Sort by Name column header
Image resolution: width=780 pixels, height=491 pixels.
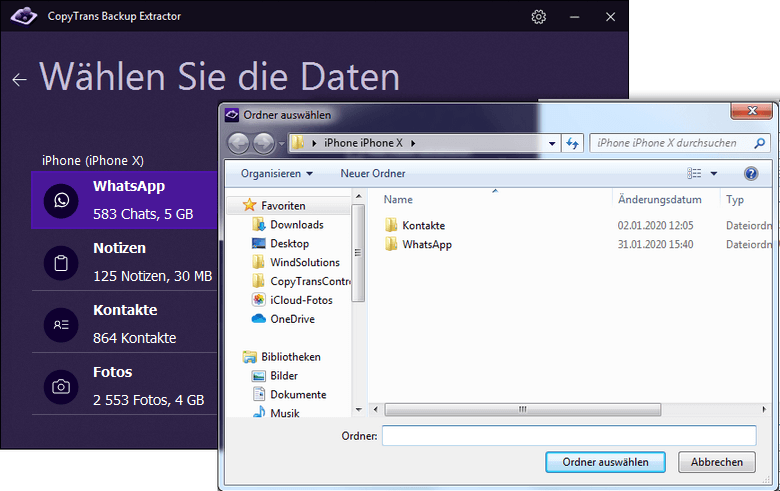coord(398,199)
